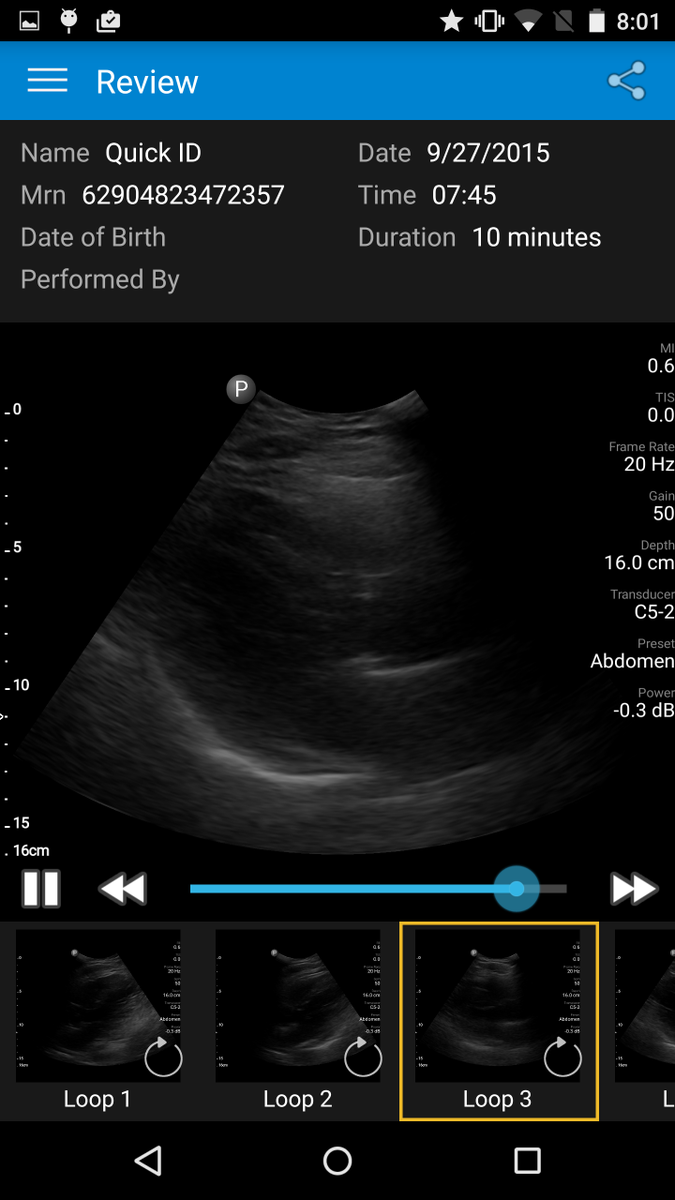Tap the P probe orientation marker
675x1200 pixels.
coord(240,389)
